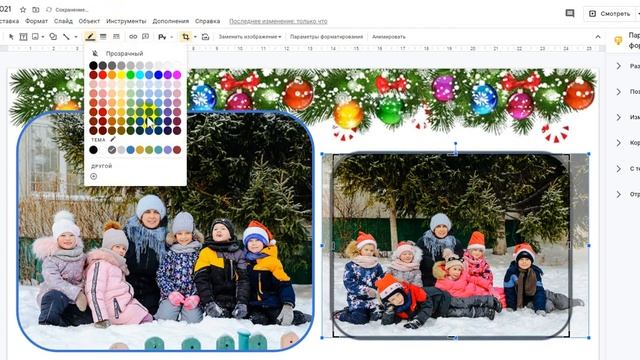Select the shape tool icon
Screen dimensions: 640x360
53,37
